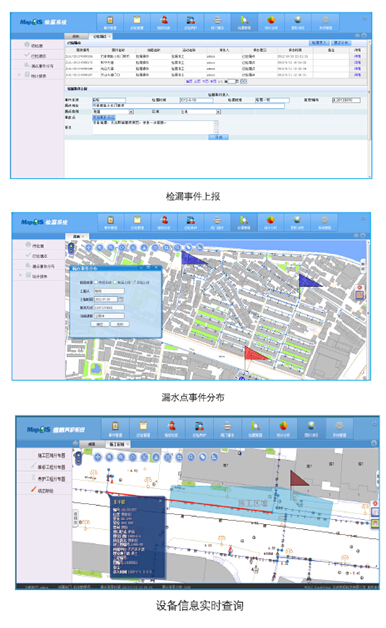Select first round map tool in middle map toolbar
Image resolution: width=386 pixels, height=628 pixels.
tap(89, 248)
